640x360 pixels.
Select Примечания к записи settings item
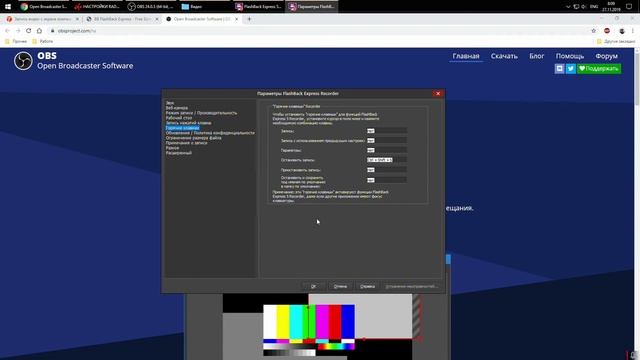pos(187,143)
